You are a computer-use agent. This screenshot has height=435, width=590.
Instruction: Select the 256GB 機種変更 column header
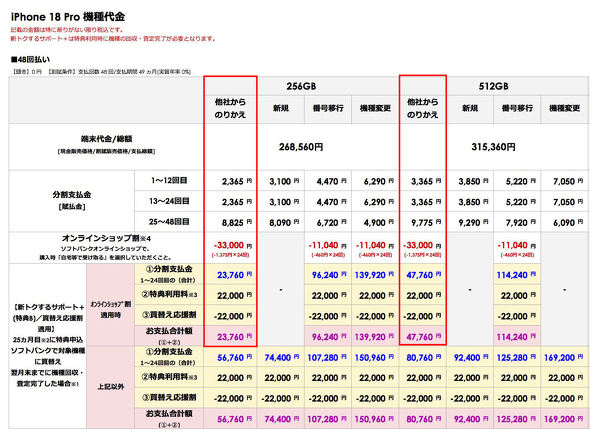point(375,108)
